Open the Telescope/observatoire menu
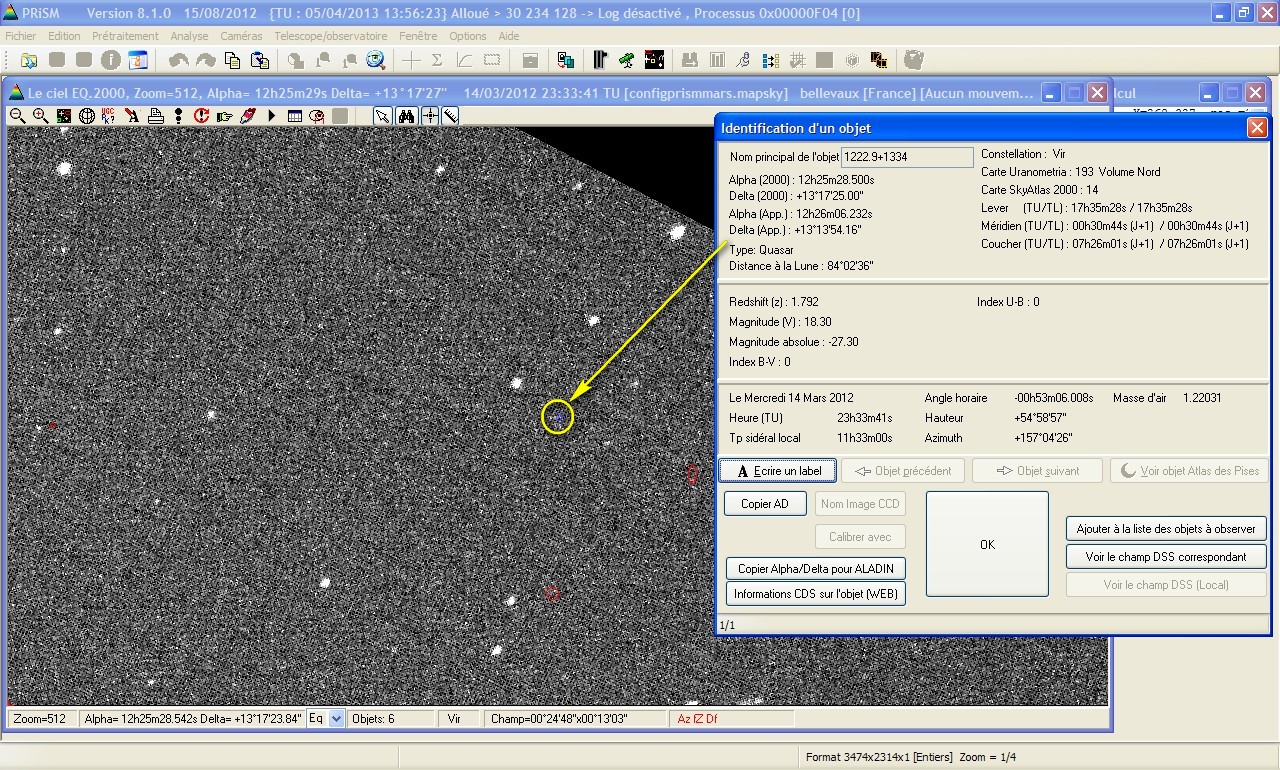 (330, 36)
